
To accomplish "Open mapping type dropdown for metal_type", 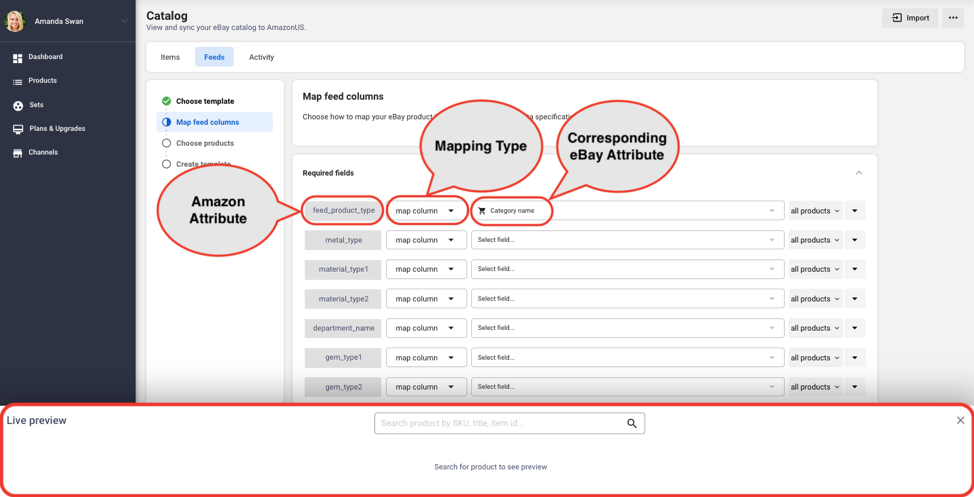I will tap(426, 240).
